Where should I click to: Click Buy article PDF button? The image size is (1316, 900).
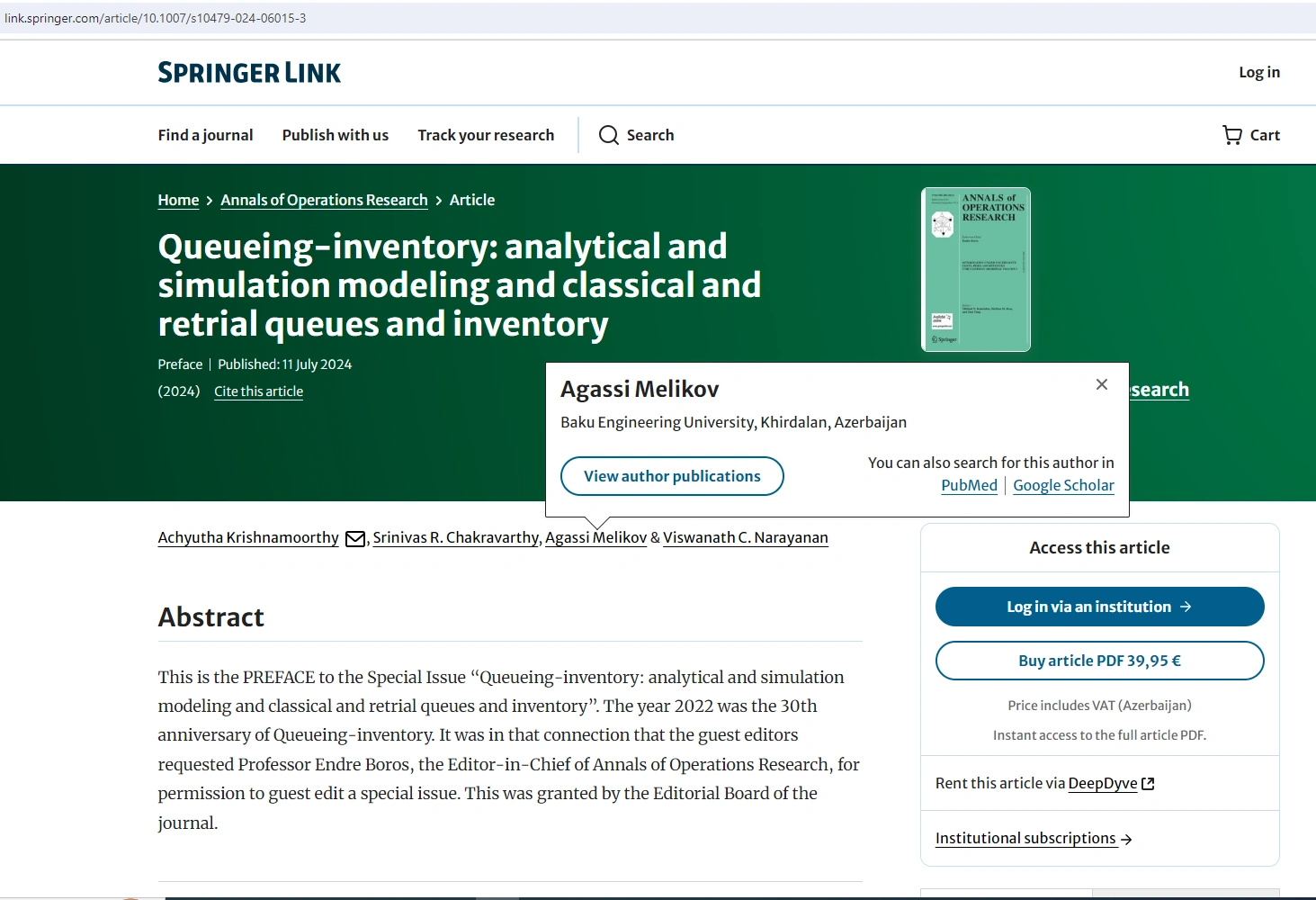pos(1099,661)
